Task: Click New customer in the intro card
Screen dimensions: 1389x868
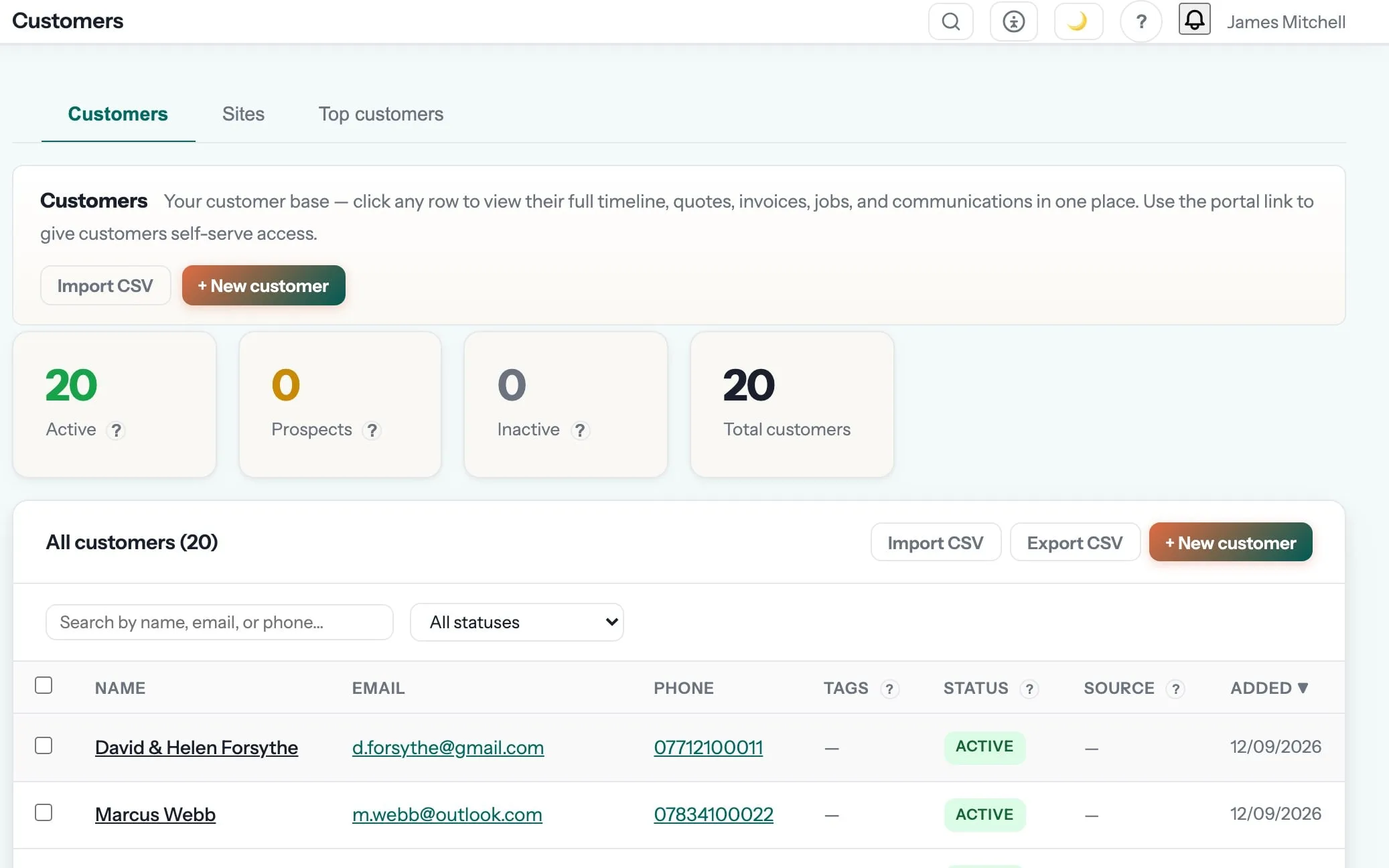Action: [x=263, y=285]
